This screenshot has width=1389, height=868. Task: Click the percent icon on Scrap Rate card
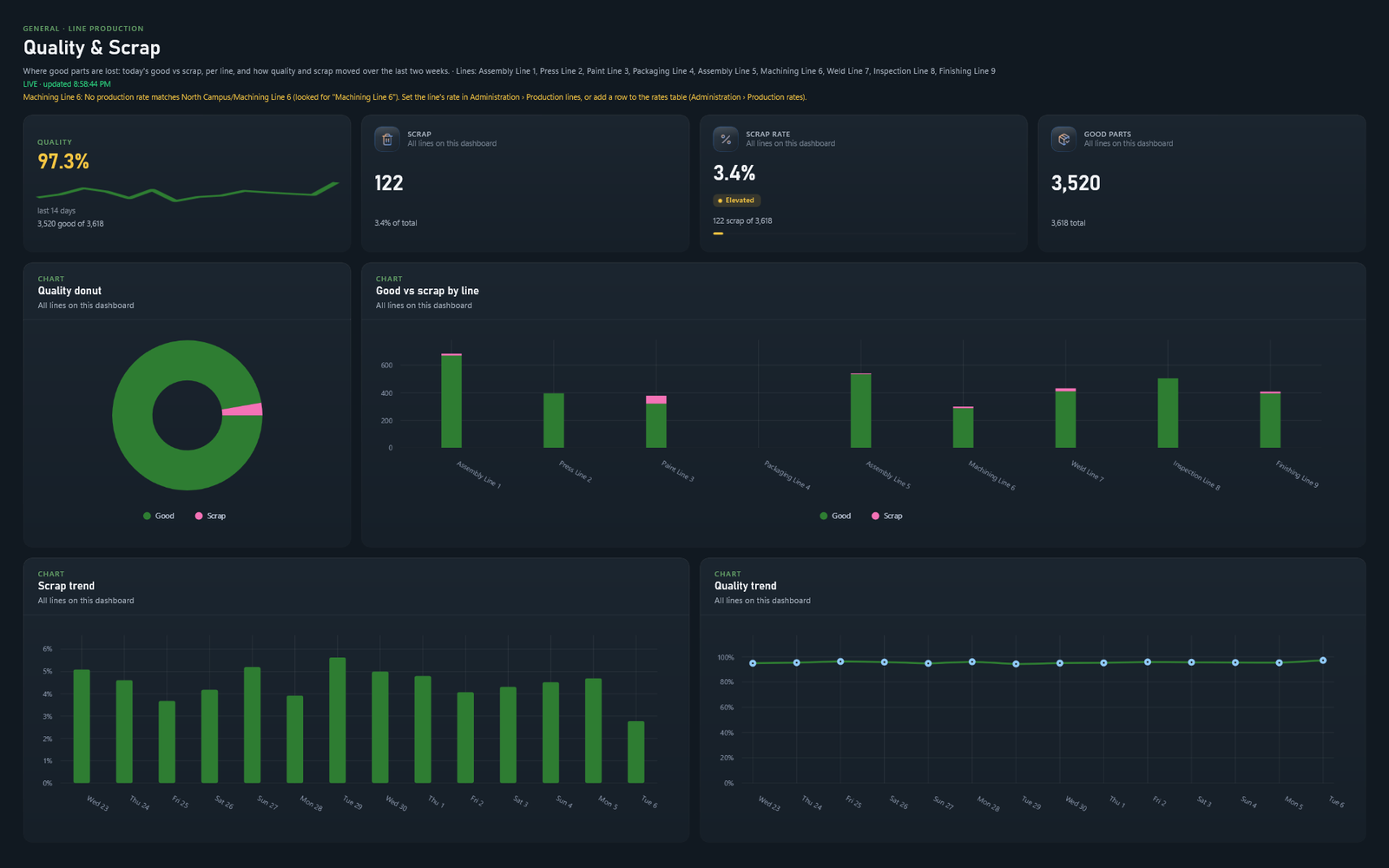(726, 139)
